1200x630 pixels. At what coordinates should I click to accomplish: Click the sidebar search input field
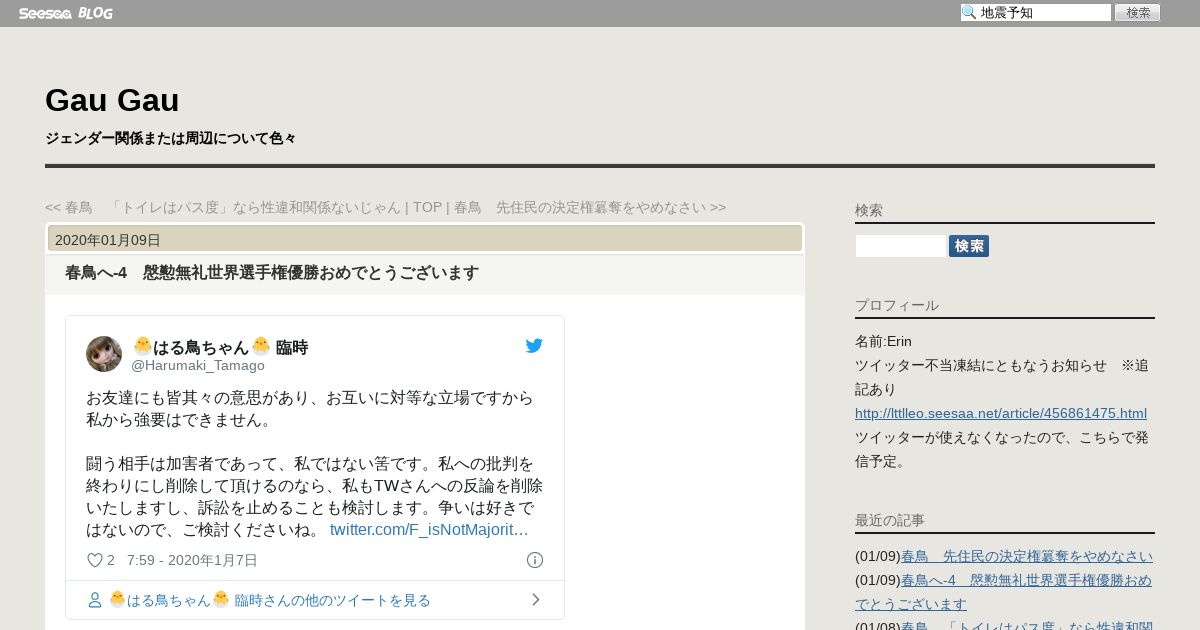[x=900, y=246]
